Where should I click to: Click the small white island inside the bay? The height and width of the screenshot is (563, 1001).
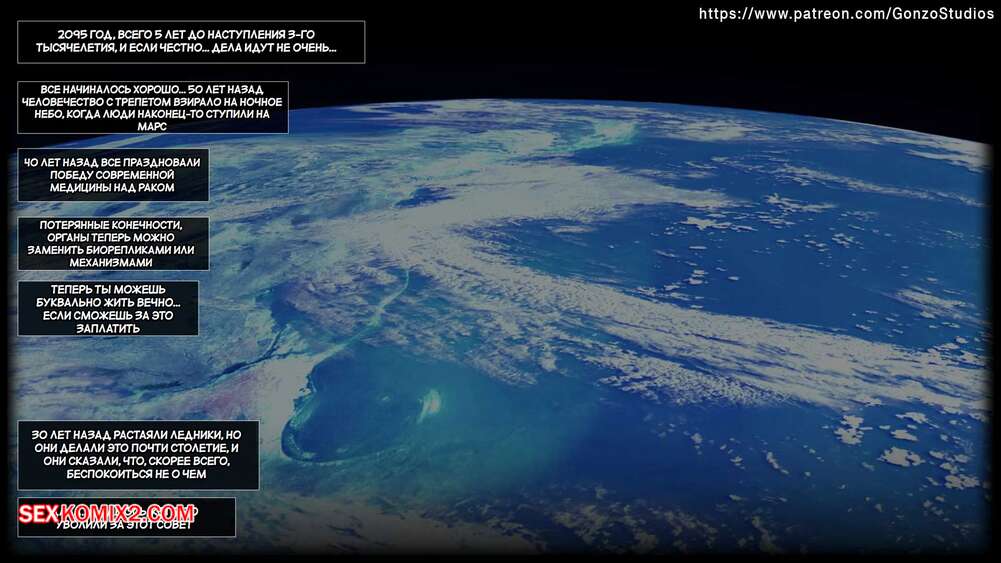click(x=430, y=402)
